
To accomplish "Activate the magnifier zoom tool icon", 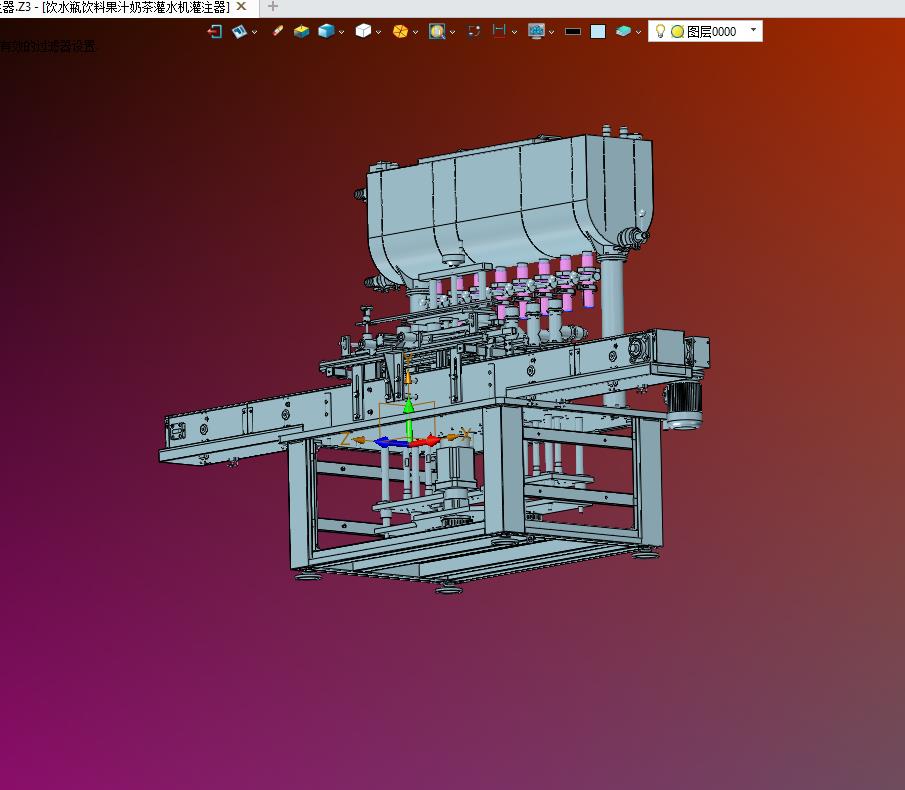I will coord(437,32).
